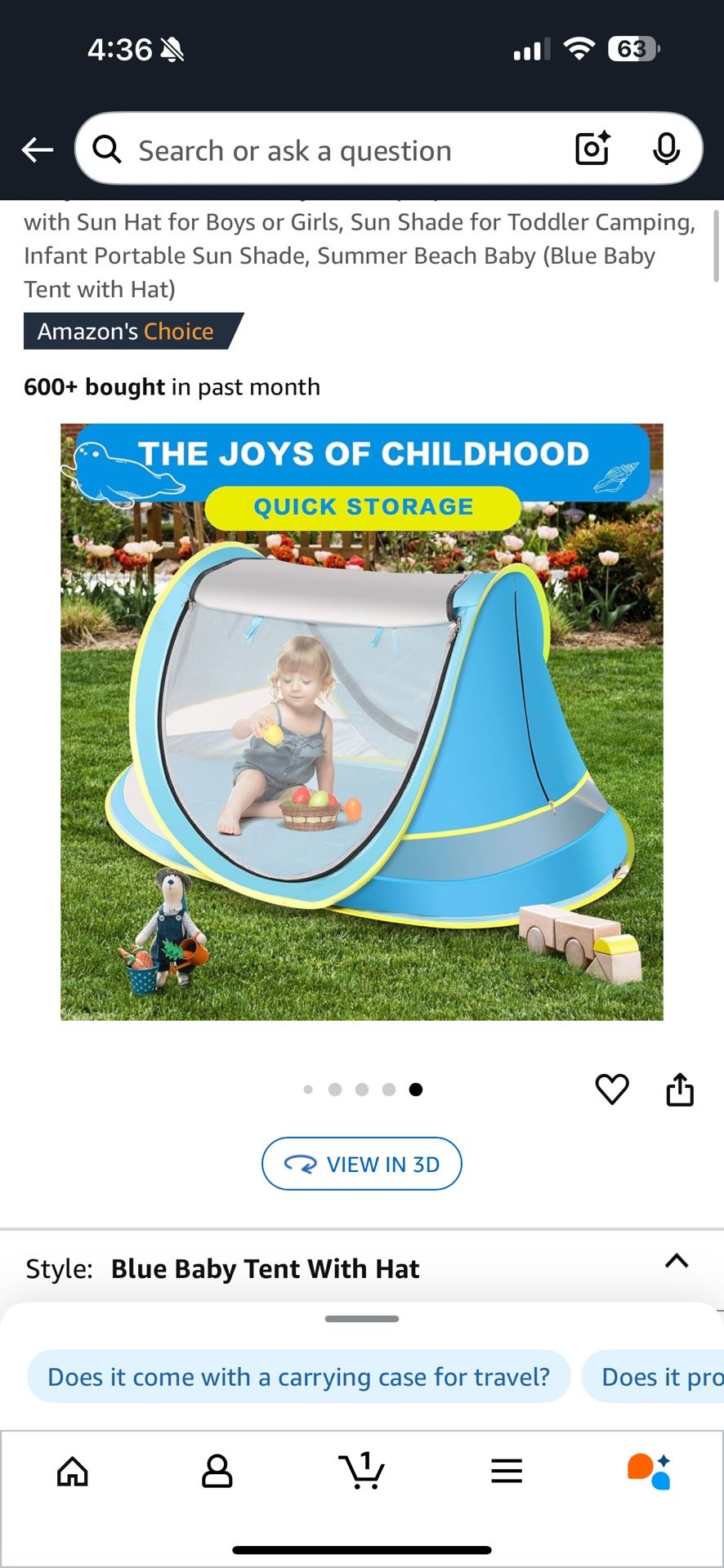Tap 'Does it come with a carrying case' suggestion
Viewport: 724px width, 1568px height.
tap(299, 1377)
